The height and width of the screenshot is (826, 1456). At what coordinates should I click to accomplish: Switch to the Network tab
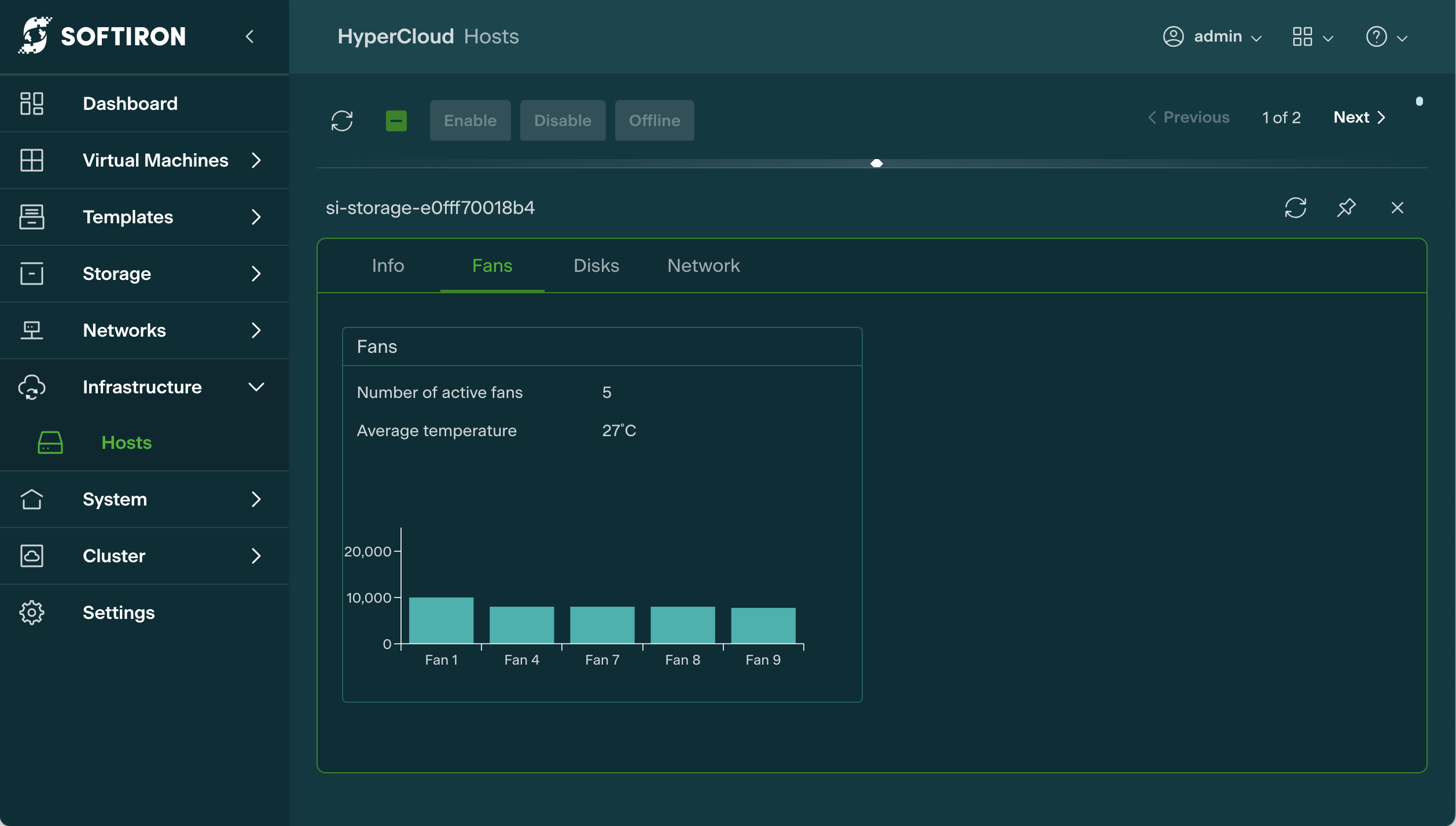pos(703,265)
